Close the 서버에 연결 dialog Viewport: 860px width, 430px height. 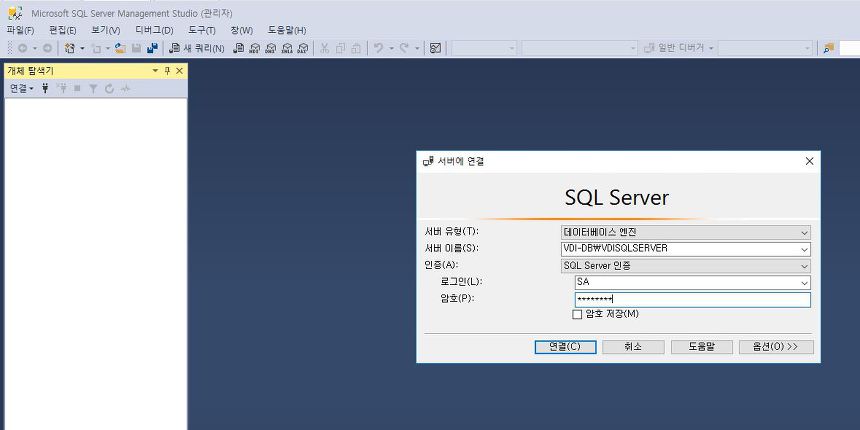click(809, 161)
